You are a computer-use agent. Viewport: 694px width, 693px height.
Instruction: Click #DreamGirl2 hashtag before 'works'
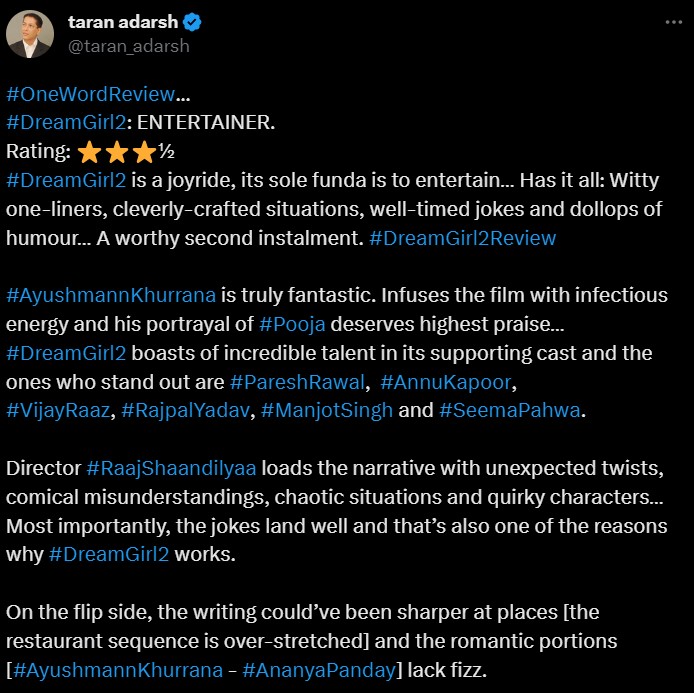[109, 555]
